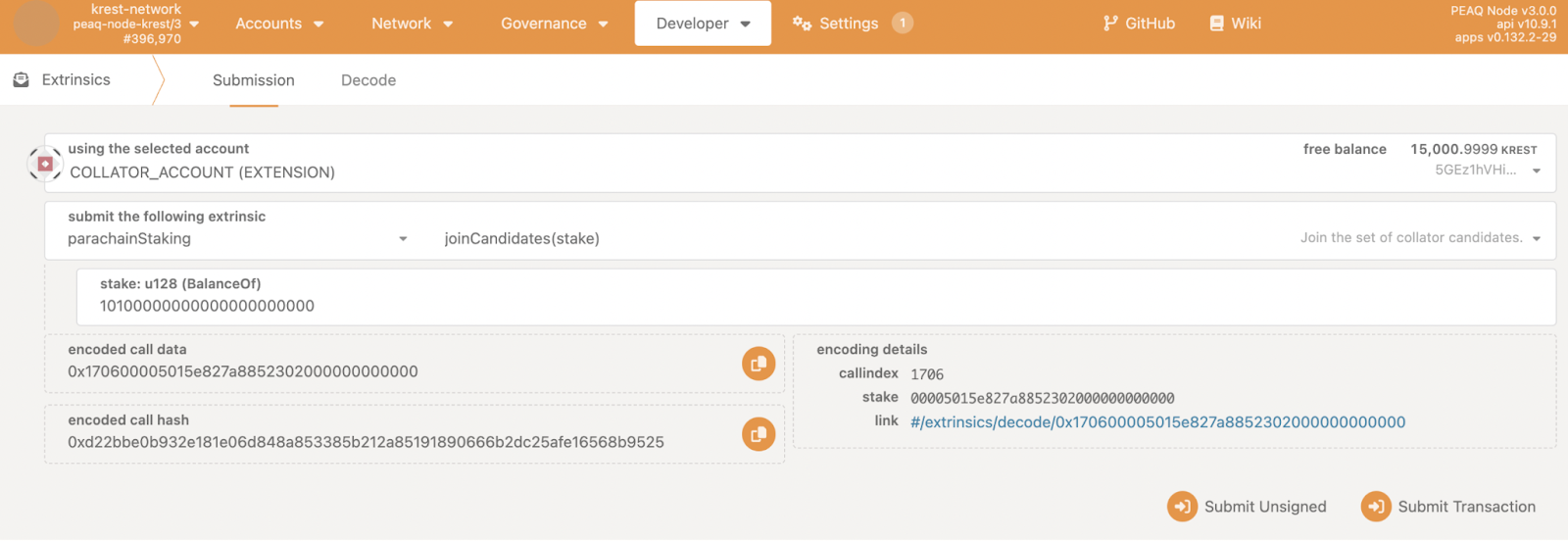Click the Wiki book icon
This screenshot has width=1568, height=541.
coord(1216,24)
